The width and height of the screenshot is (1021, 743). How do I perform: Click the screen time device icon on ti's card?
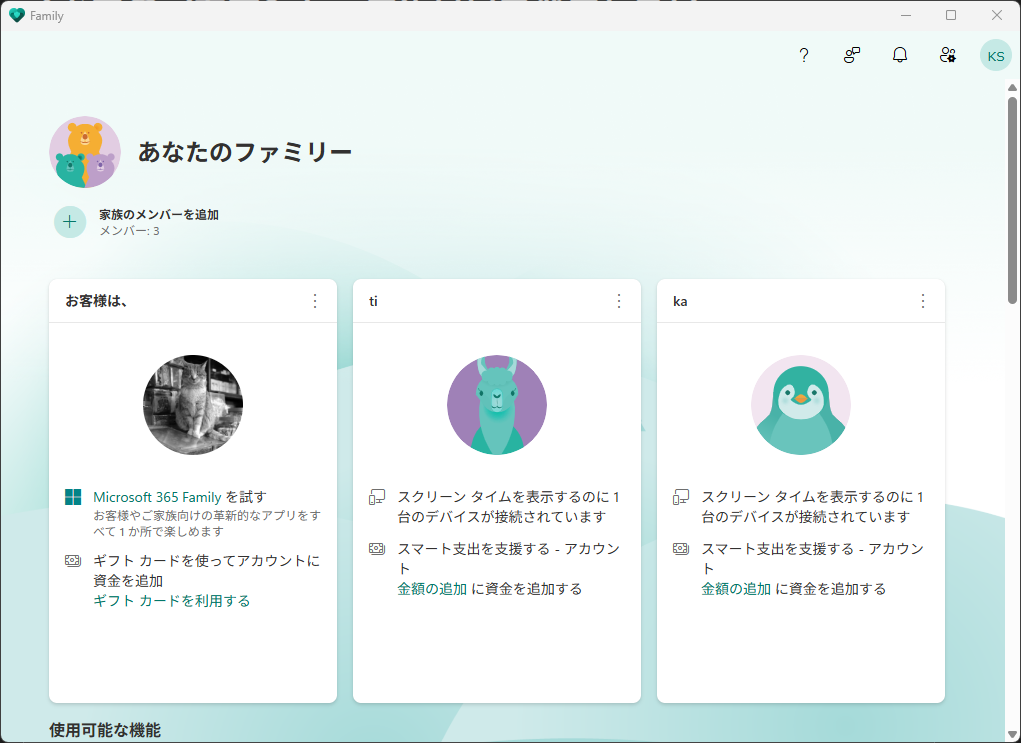pyautogui.click(x=377, y=496)
